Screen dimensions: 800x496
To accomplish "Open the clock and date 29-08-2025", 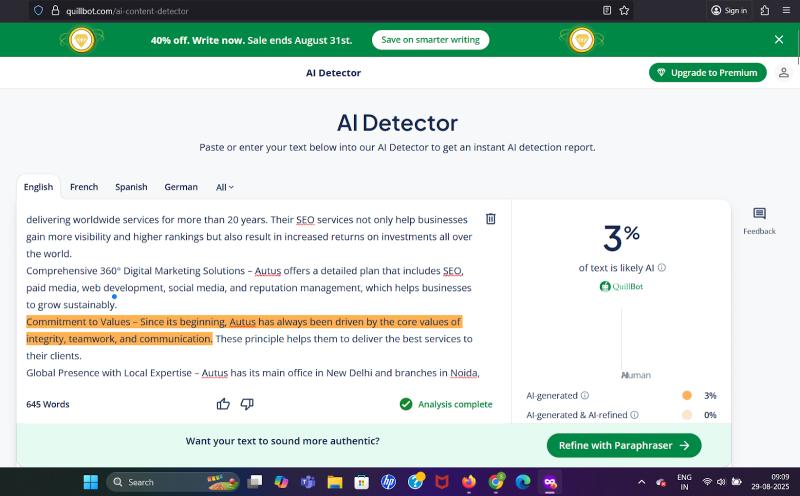I will [x=770, y=482].
